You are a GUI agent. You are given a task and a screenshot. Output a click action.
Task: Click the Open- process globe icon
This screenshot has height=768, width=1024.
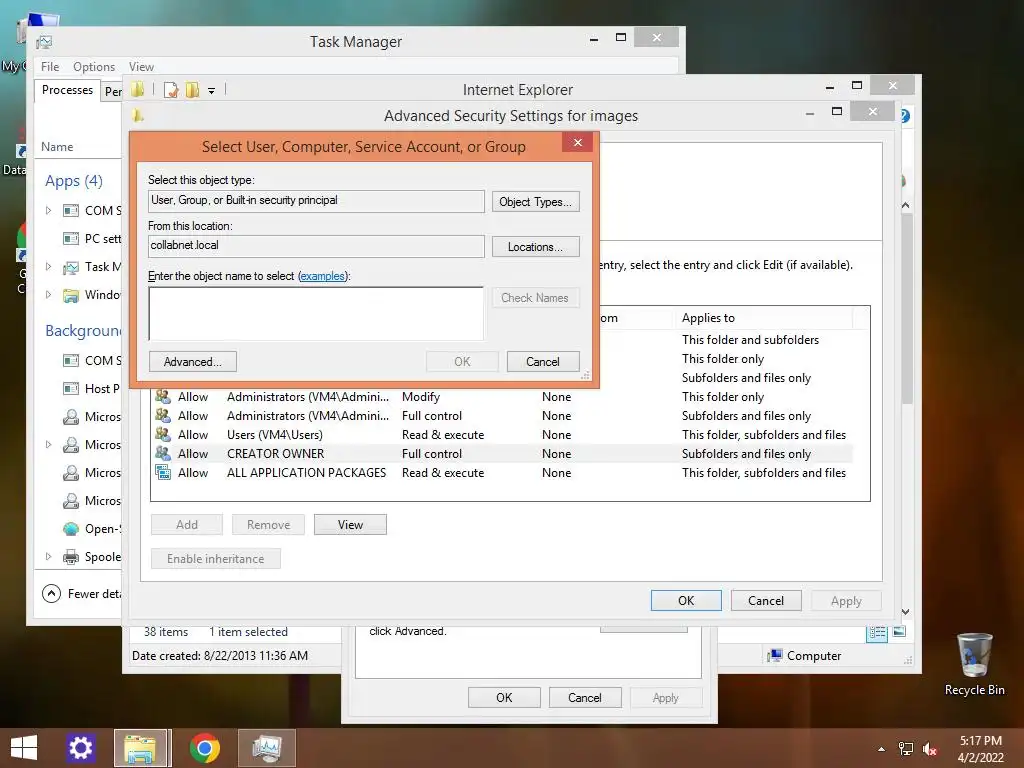pyautogui.click(x=71, y=529)
